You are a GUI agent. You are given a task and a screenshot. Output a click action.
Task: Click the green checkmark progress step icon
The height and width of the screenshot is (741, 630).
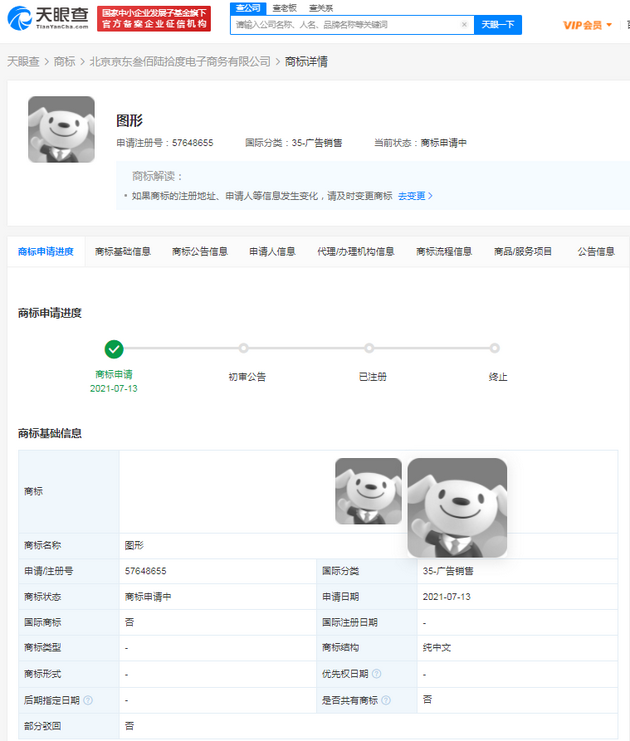(x=114, y=349)
